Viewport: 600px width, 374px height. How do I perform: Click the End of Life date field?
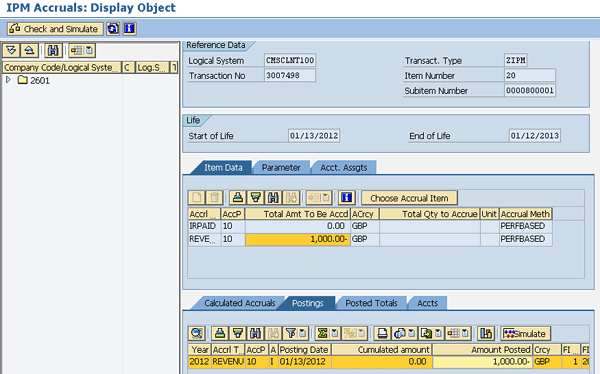(x=535, y=136)
